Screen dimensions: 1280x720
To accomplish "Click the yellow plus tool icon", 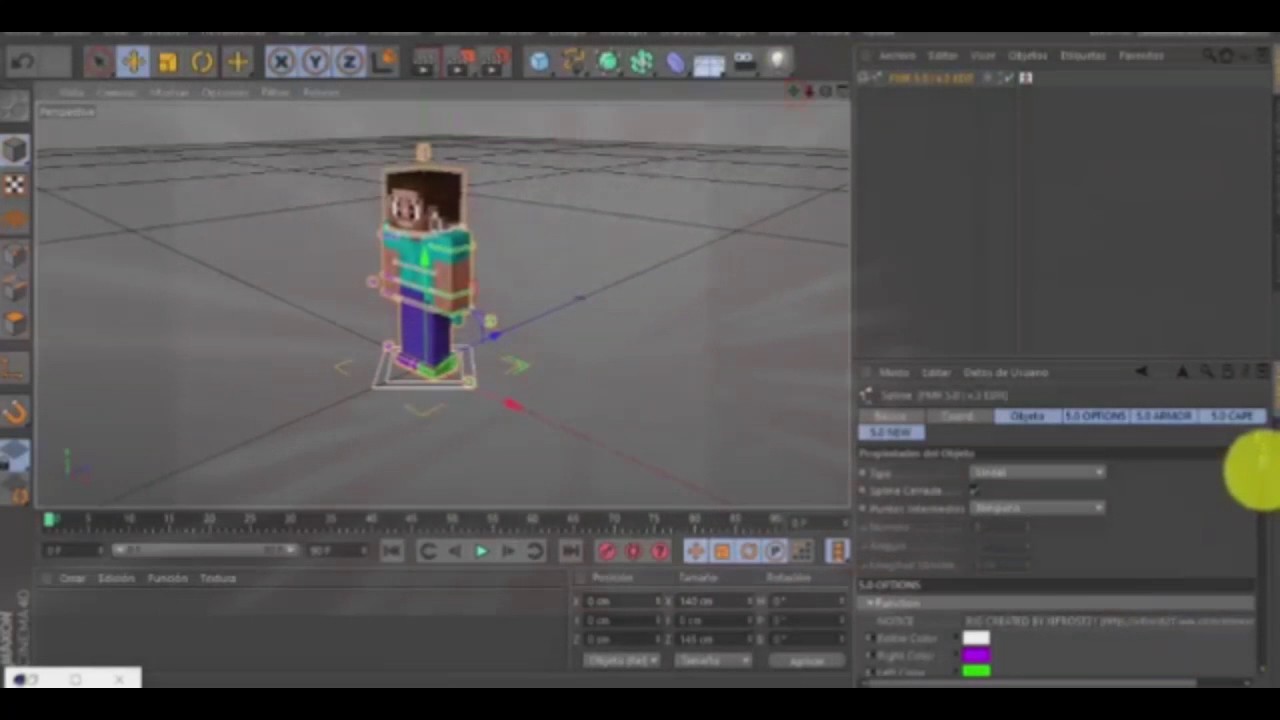I will coord(237,62).
